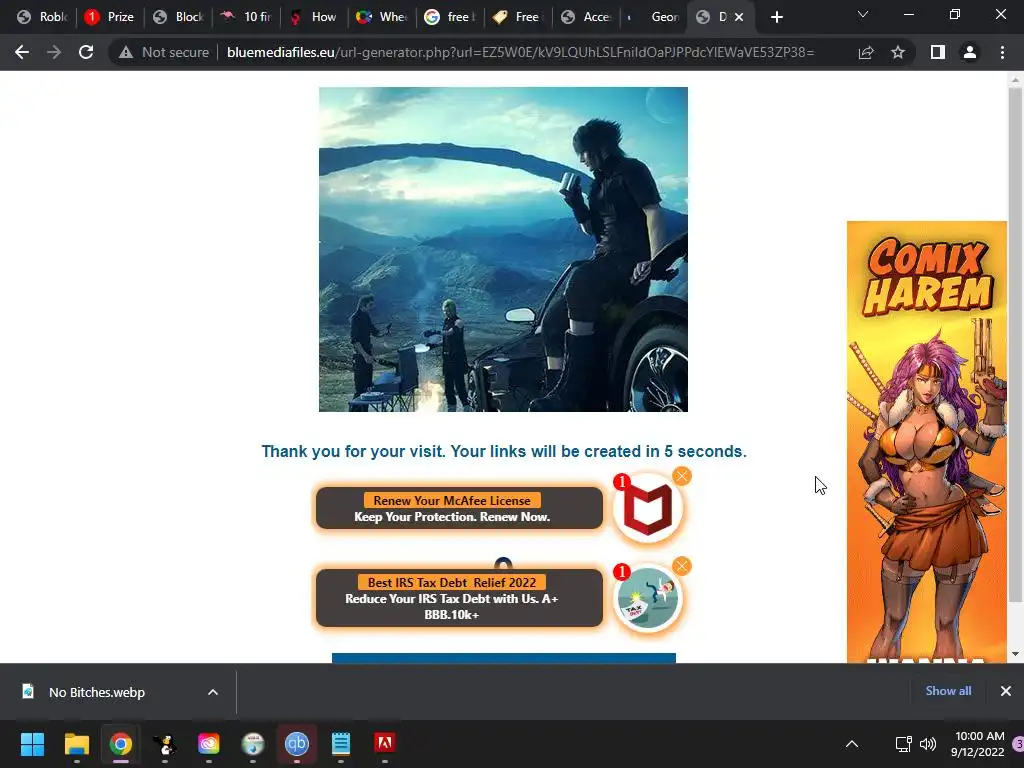
Task: Open the Creative Cloud taskbar app
Action: point(209,744)
